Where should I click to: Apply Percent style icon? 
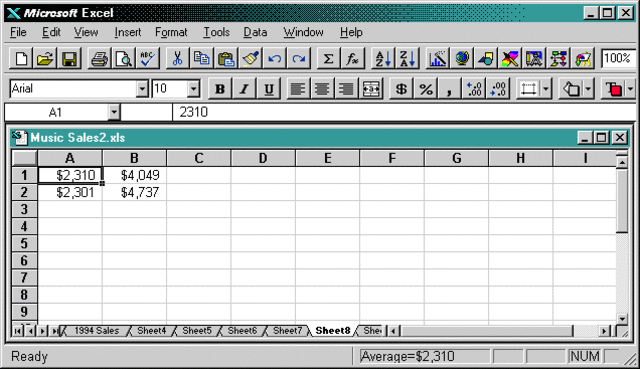pos(425,89)
